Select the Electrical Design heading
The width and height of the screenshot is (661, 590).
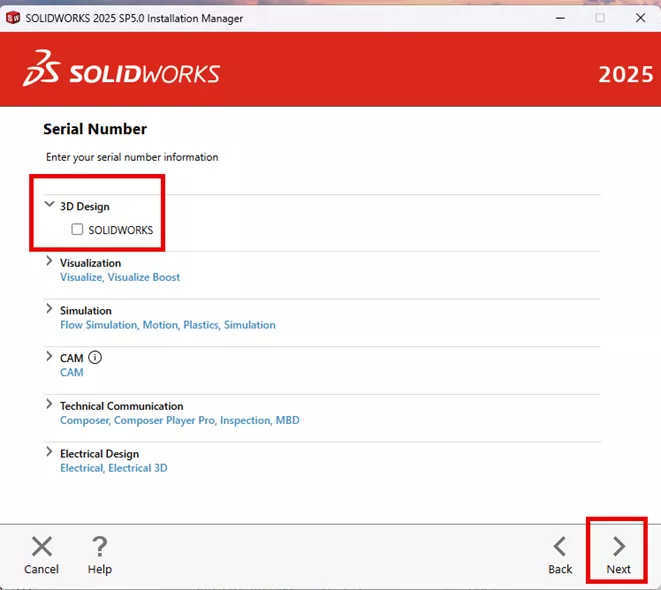[99, 454]
